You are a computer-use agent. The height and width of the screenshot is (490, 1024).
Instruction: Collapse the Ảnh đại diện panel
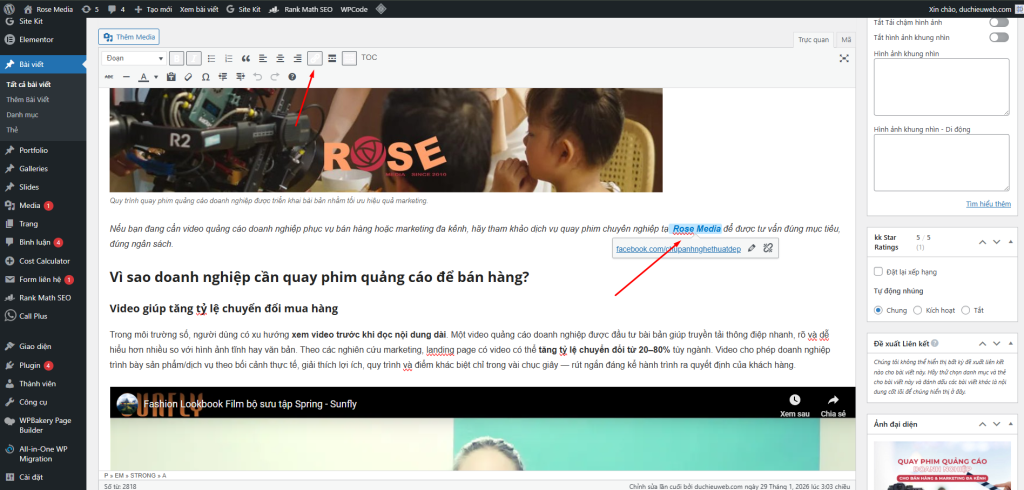[x=1011, y=424]
